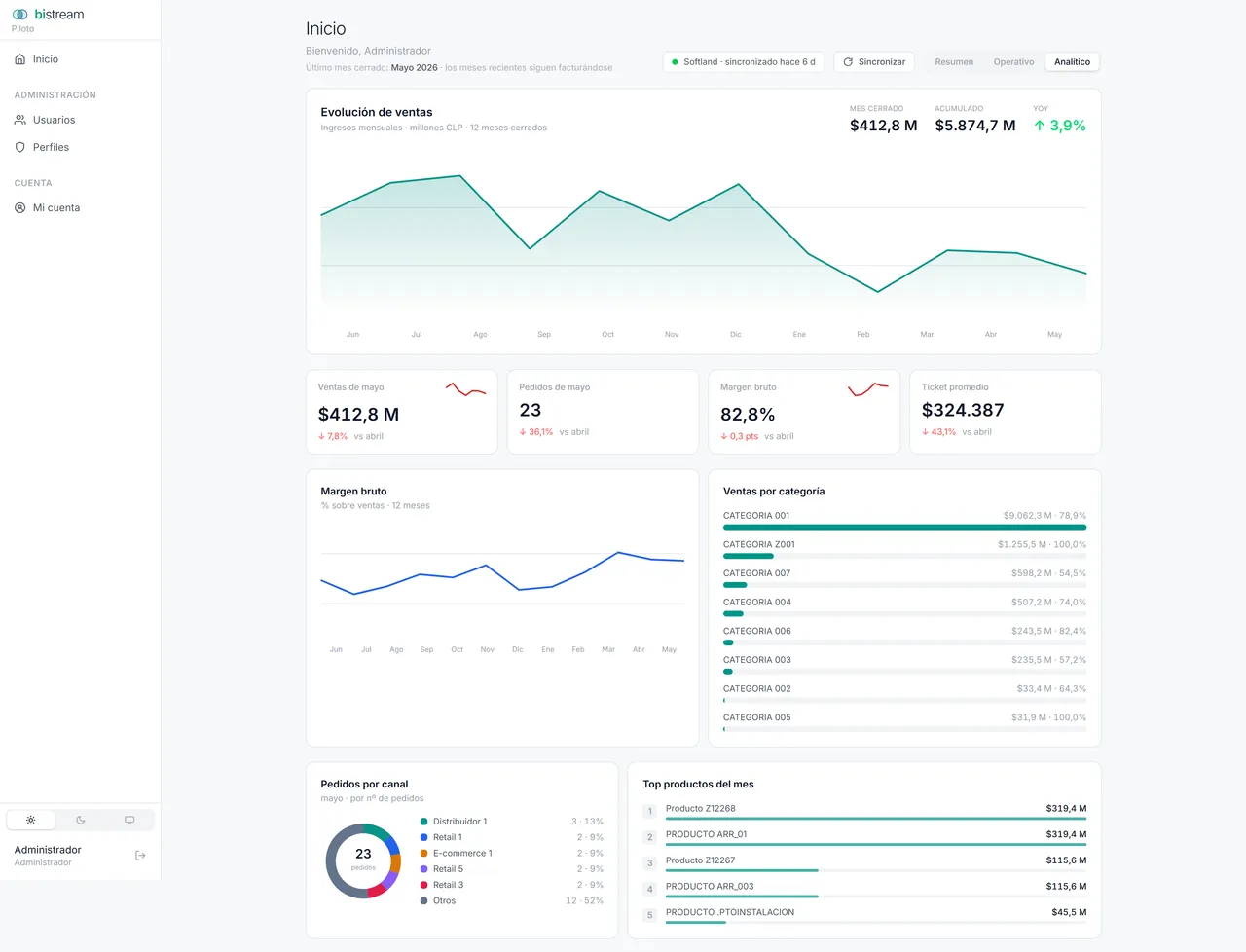The image size is (1246, 952).
Task: Click the CATEGORIA Z001 progress bar
Action: click(x=904, y=556)
